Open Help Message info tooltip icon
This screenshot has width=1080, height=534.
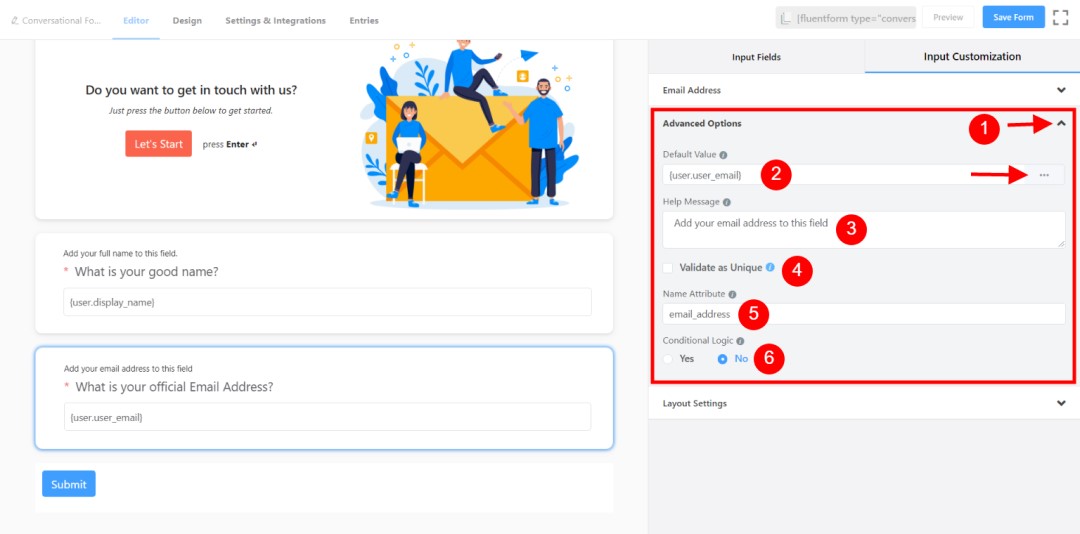pos(727,202)
